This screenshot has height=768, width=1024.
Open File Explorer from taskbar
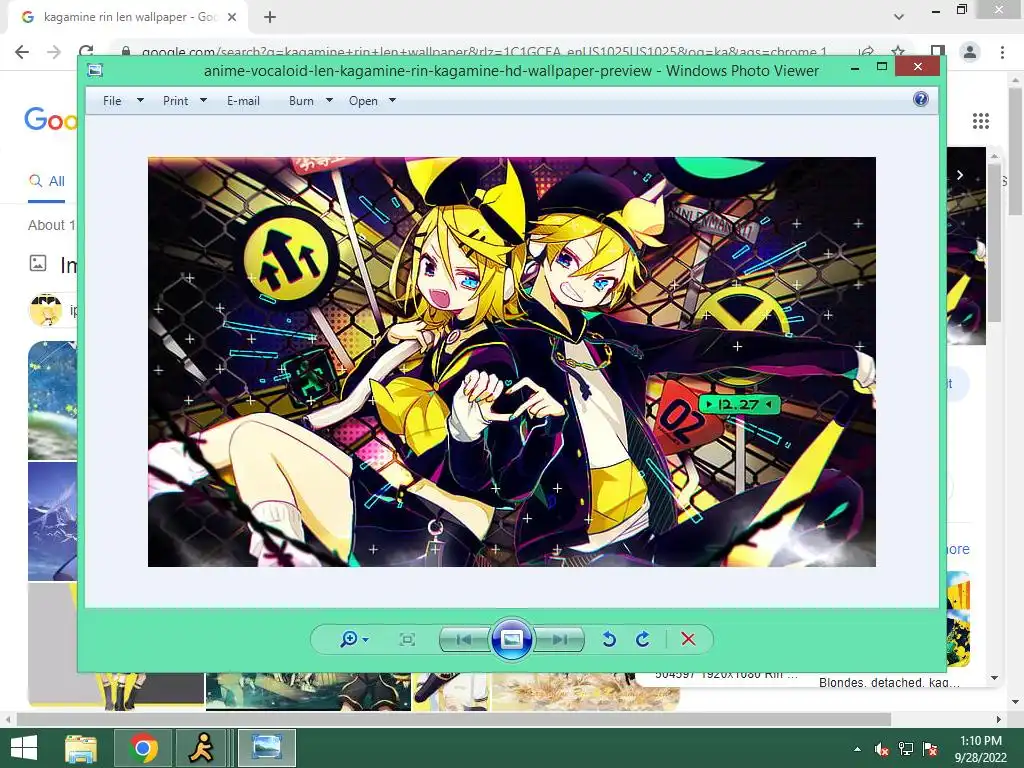click(81, 748)
